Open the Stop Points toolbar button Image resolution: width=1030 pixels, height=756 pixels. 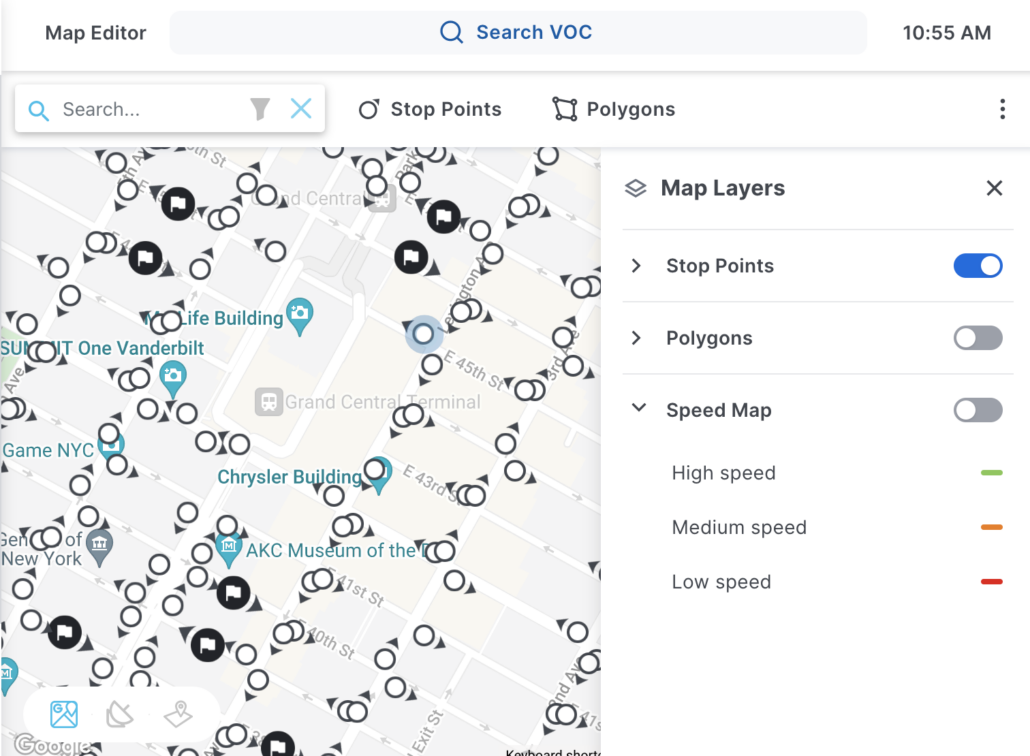point(430,109)
